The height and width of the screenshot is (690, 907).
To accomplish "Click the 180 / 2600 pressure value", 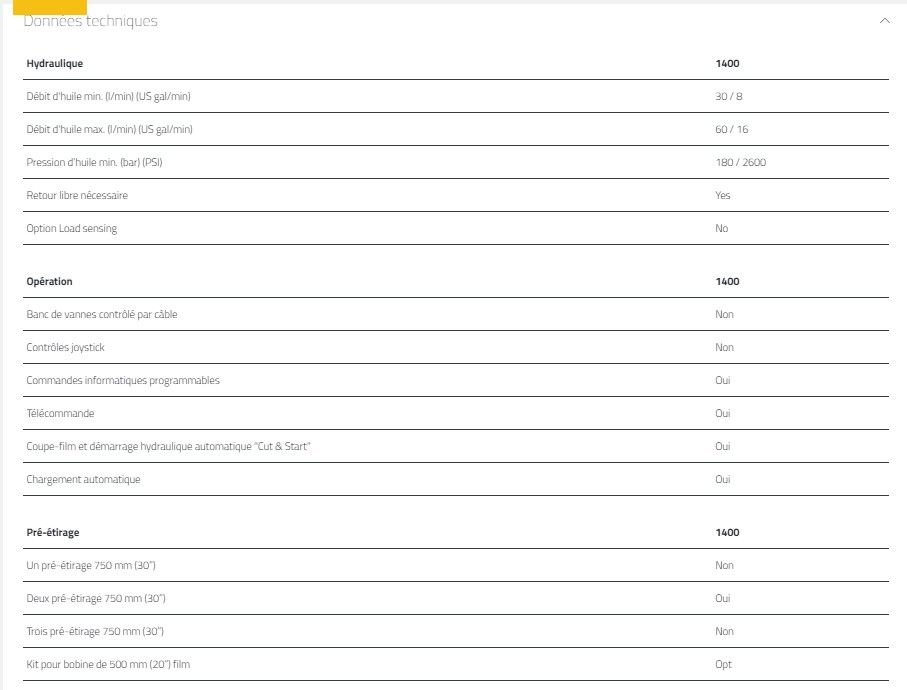I will (x=740, y=162).
